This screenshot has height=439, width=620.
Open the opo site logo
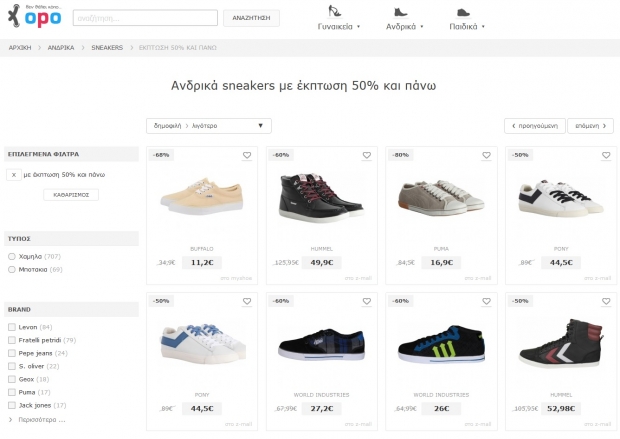coord(35,16)
